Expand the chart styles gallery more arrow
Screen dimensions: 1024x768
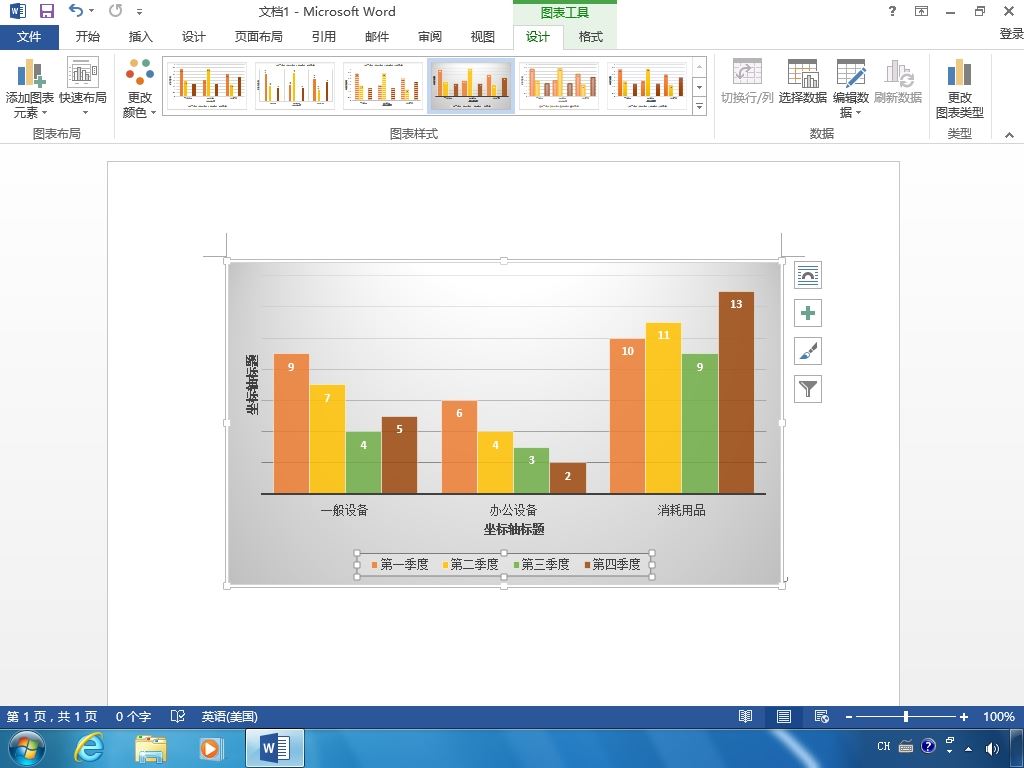tap(699, 106)
